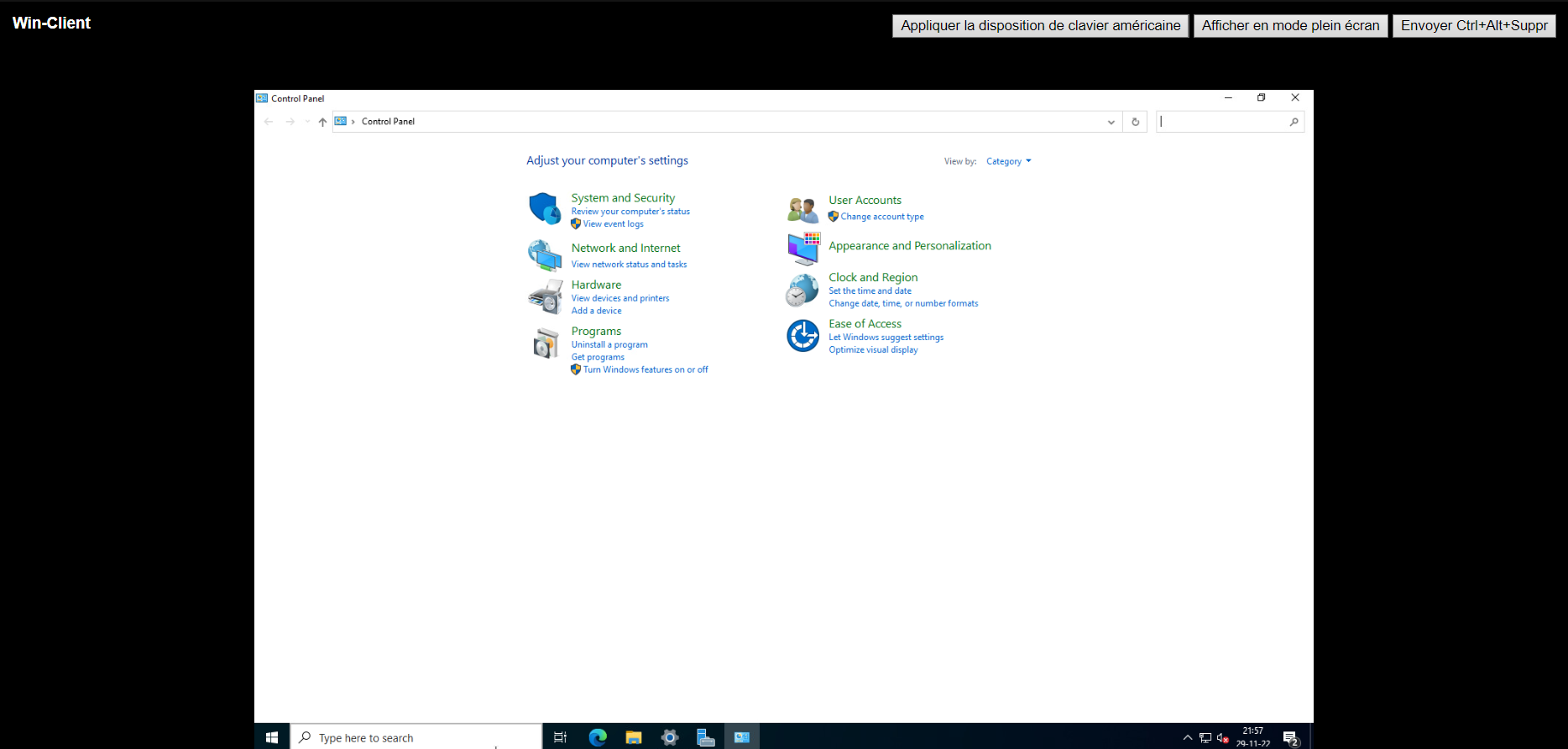Open System and Security category
Image resolution: width=1568 pixels, height=749 pixels.
click(x=623, y=198)
